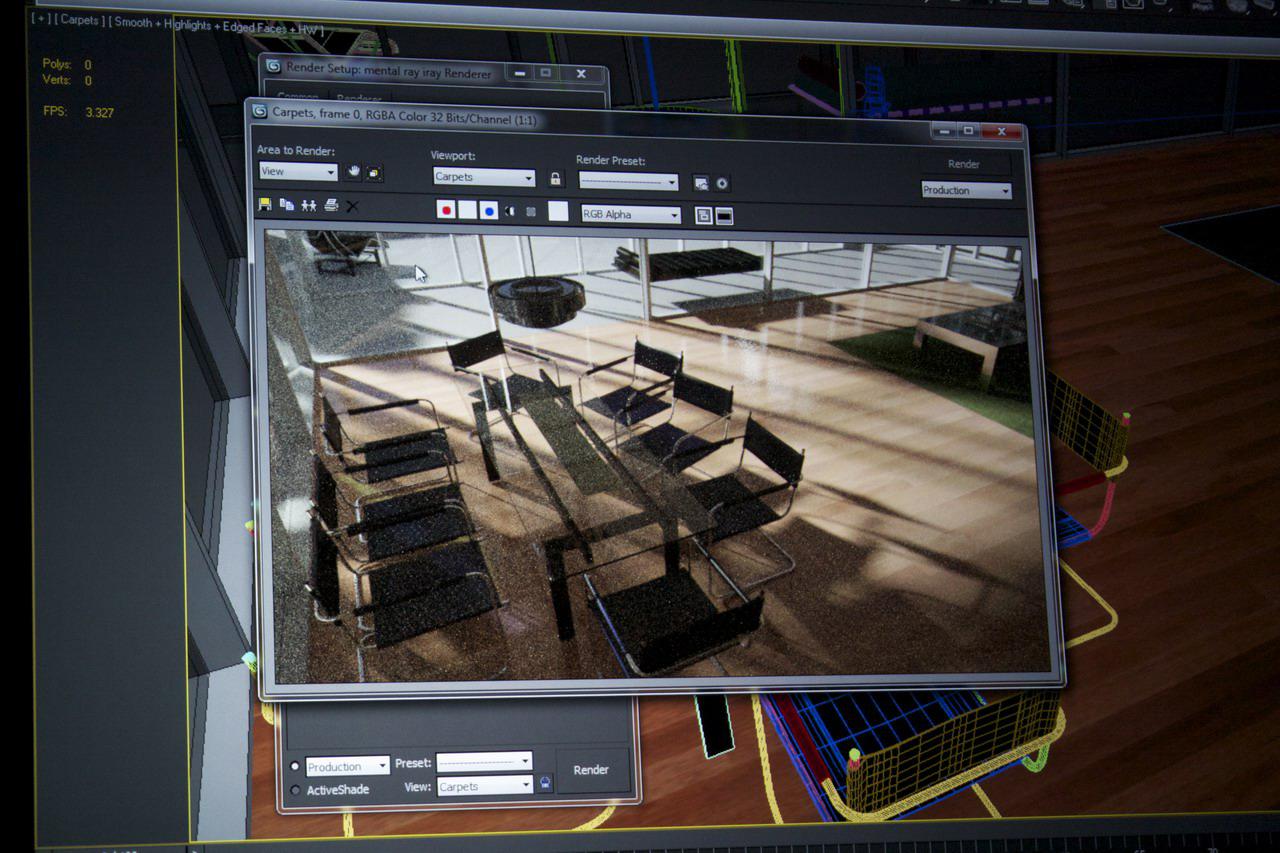The height and width of the screenshot is (853, 1280).
Task: Click the white color swatch in the toolbar
Action: point(558,211)
